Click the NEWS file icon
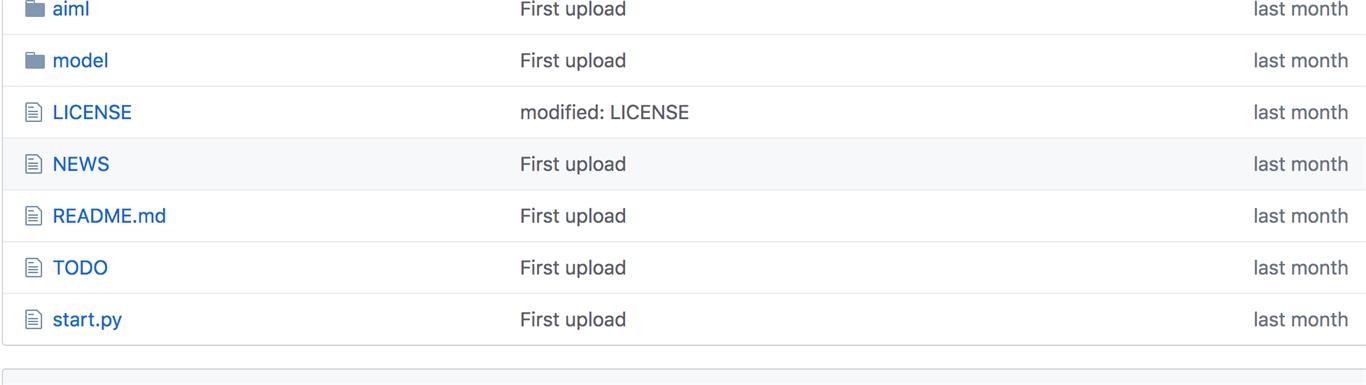Screen dimensions: 1366x385 (34, 164)
